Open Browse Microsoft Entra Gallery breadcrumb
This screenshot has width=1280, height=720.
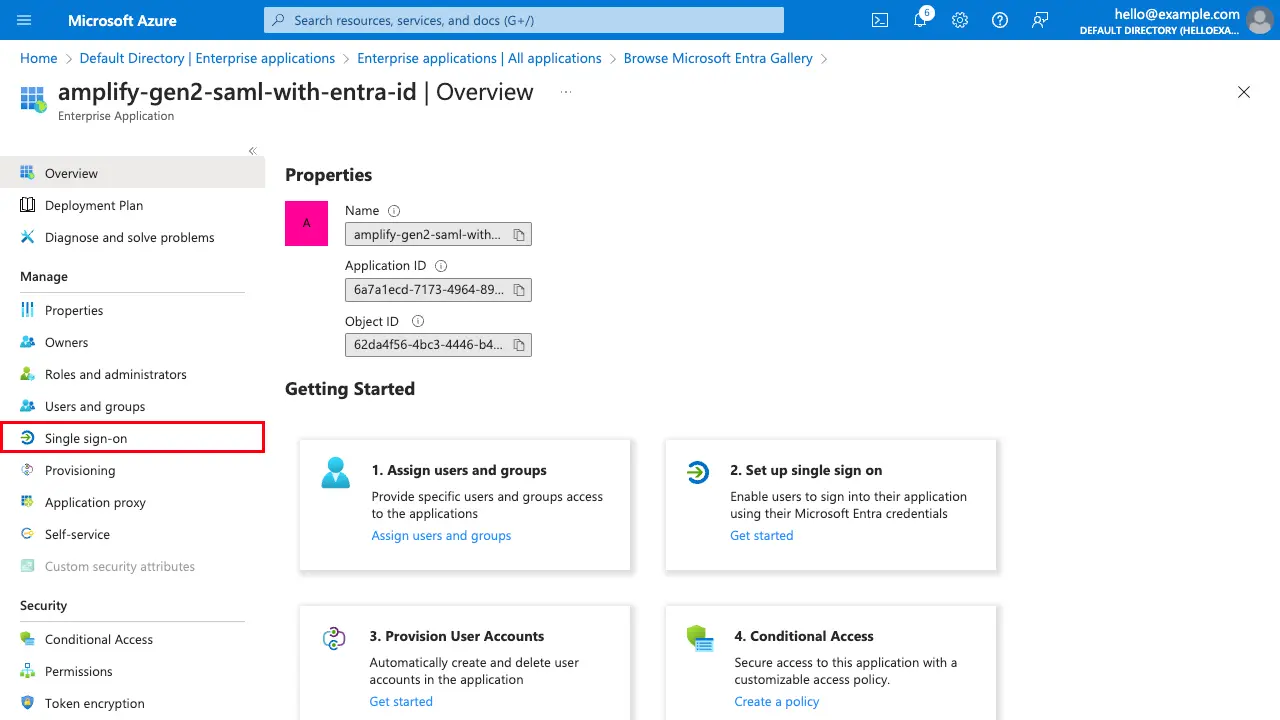[718, 58]
